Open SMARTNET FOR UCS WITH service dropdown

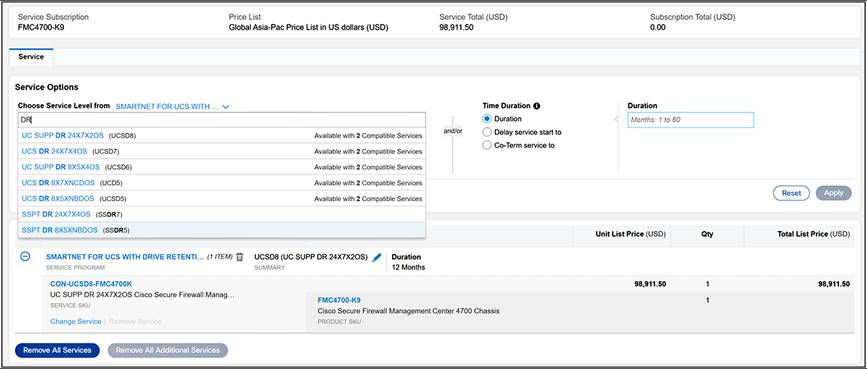(173, 106)
